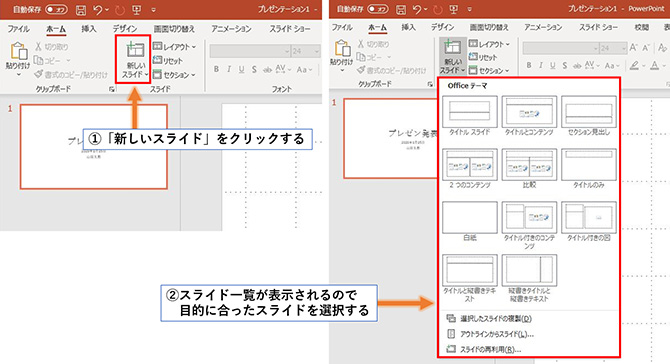
Task: Open Insert (挿入) tab in left window
Action: (89, 29)
